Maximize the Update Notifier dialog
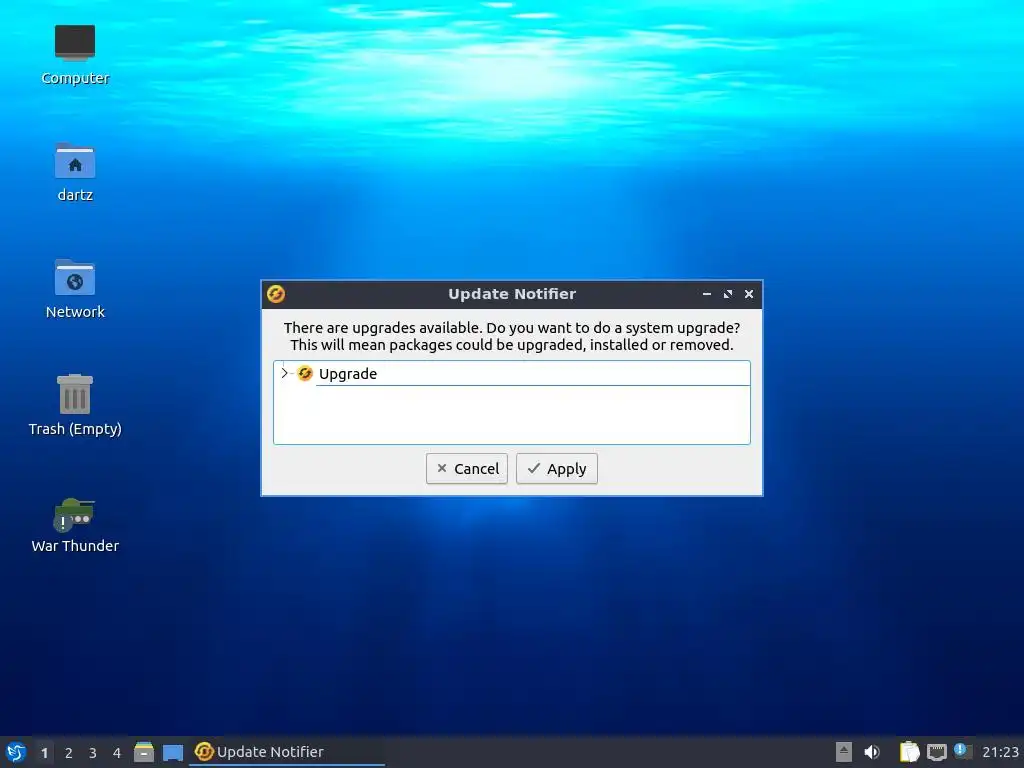The image size is (1024, 768). pyautogui.click(x=728, y=294)
